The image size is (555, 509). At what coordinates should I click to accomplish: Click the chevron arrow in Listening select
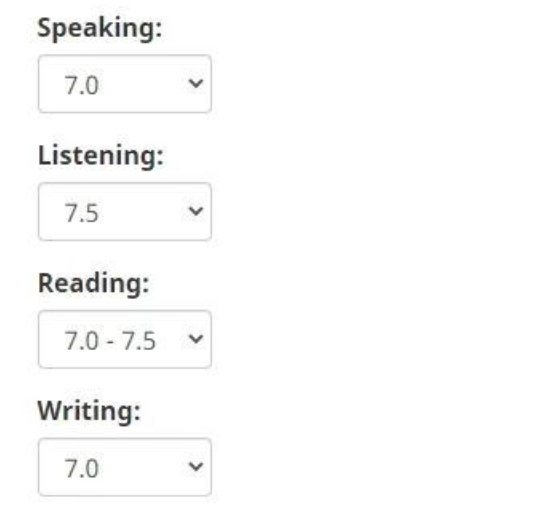[196, 212]
